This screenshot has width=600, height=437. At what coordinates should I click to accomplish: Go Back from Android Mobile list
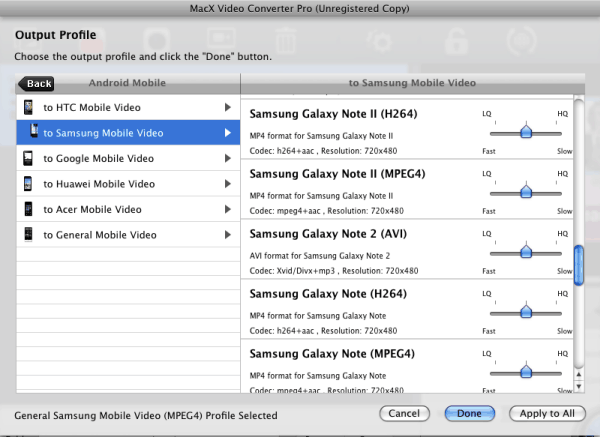(36, 83)
